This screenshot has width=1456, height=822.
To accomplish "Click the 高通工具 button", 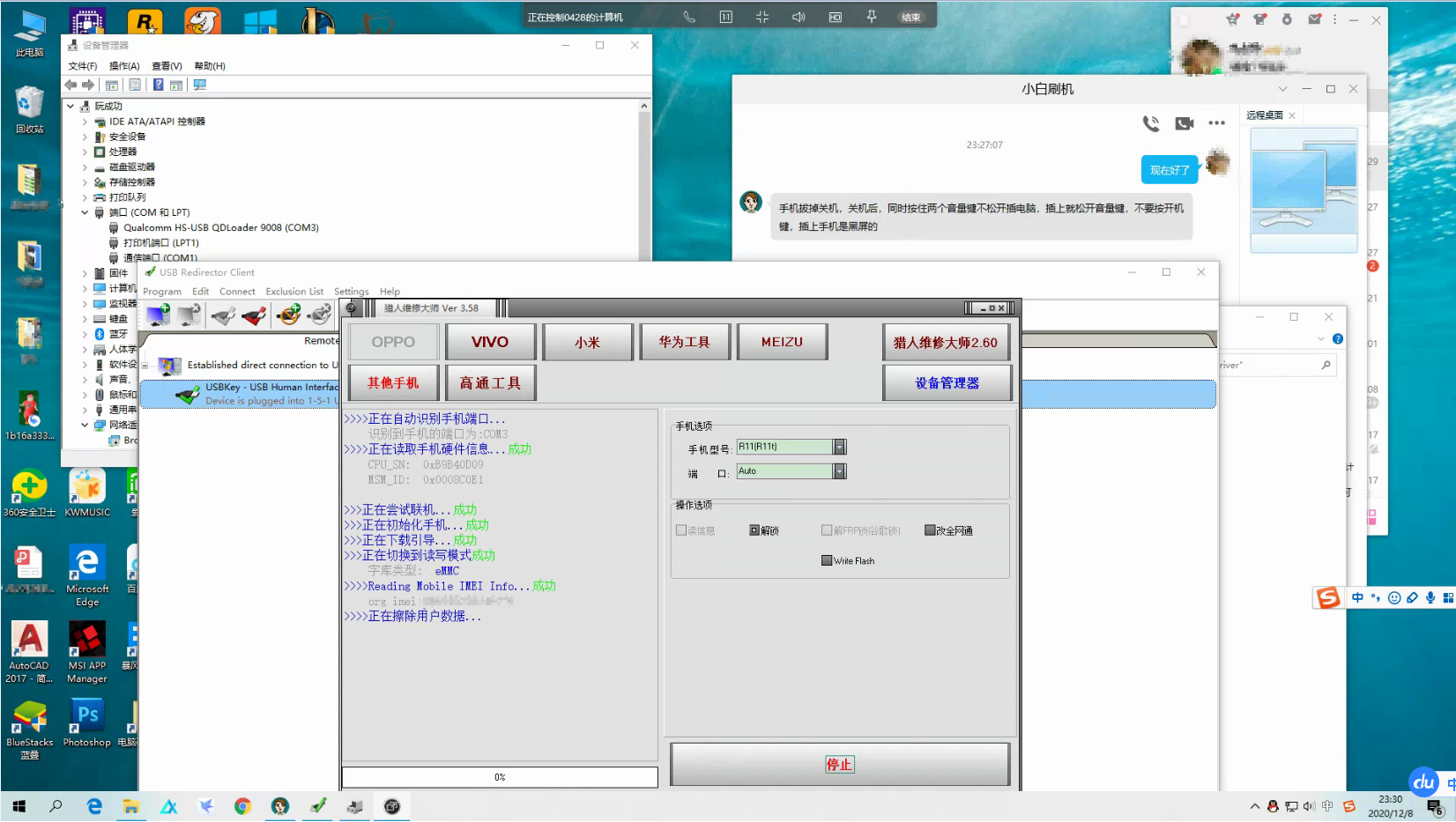I will click(490, 382).
